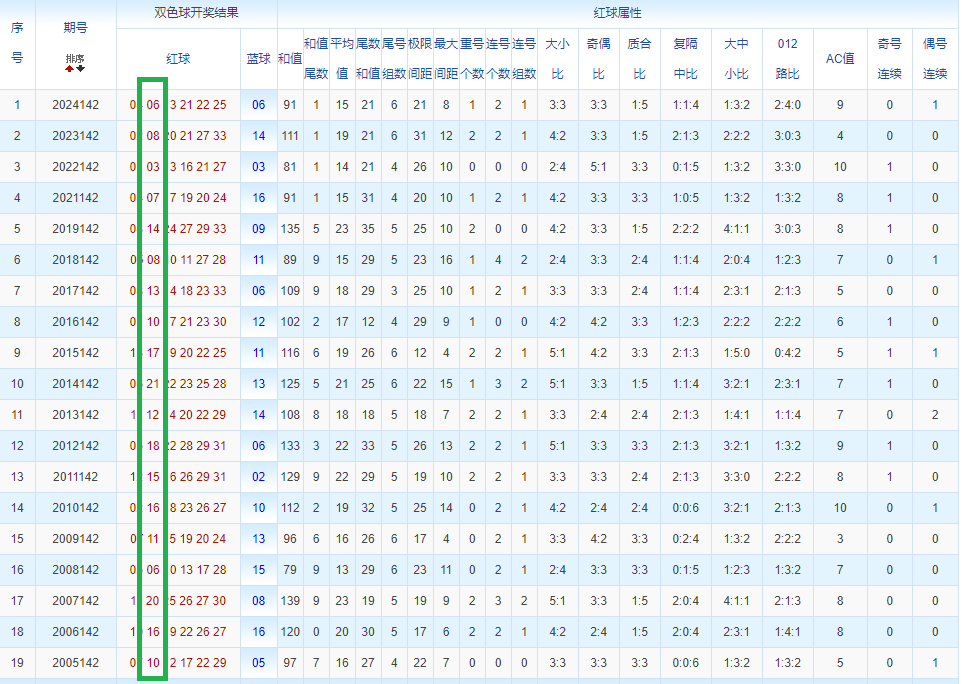Click sum value 139 in the 2007142 row
This screenshot has width=962, height=684.
pos(290,601)
